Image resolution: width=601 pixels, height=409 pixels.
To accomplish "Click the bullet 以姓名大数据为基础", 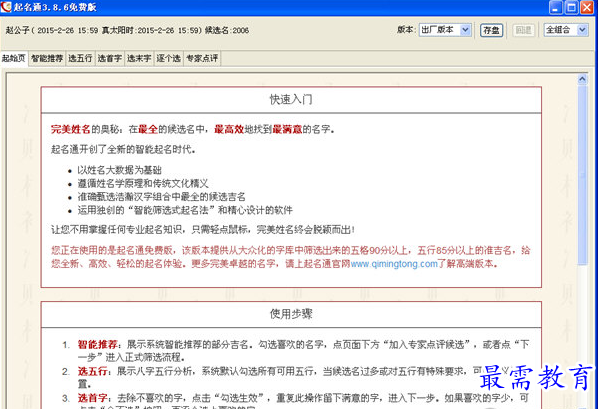I will coord(120,170).
